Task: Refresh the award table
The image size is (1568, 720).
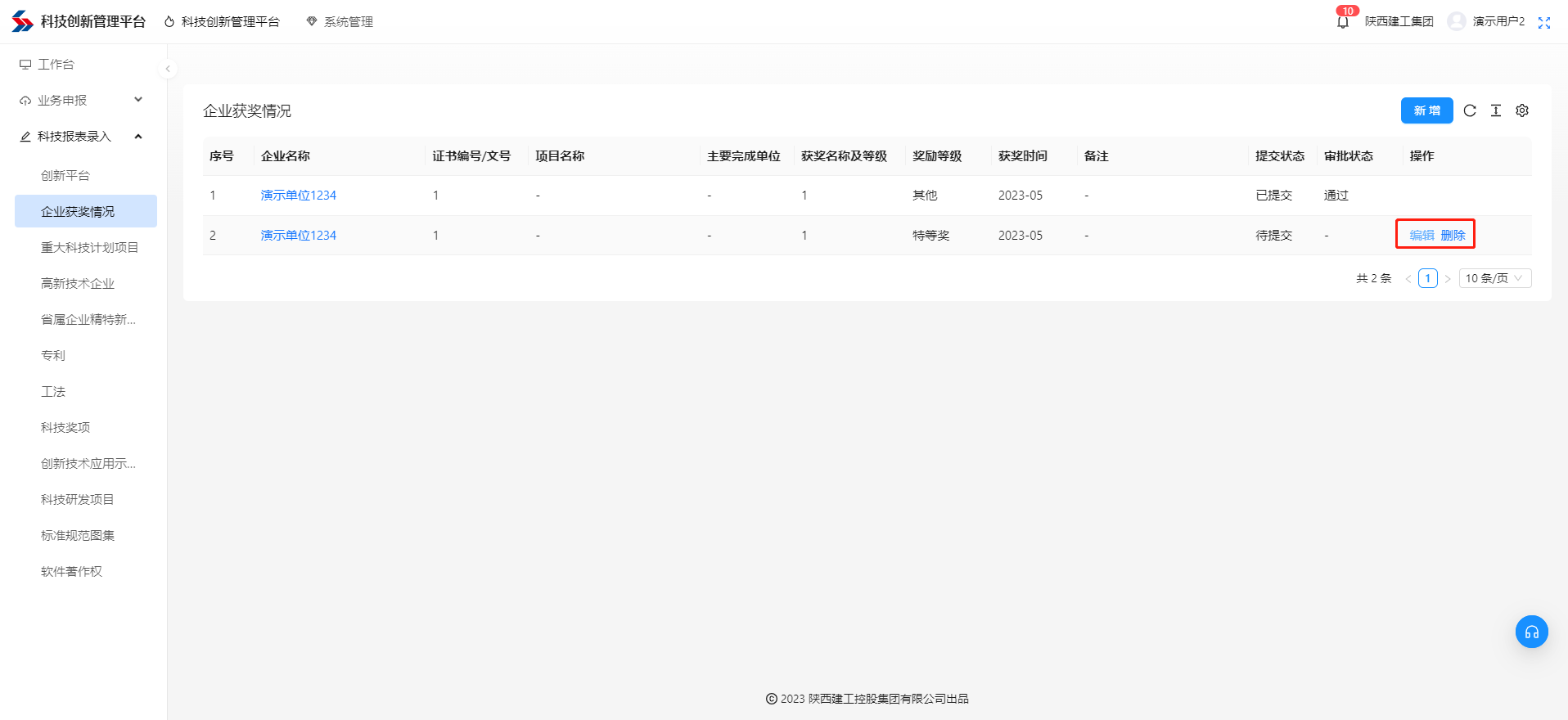Action: click(1470, 110)
